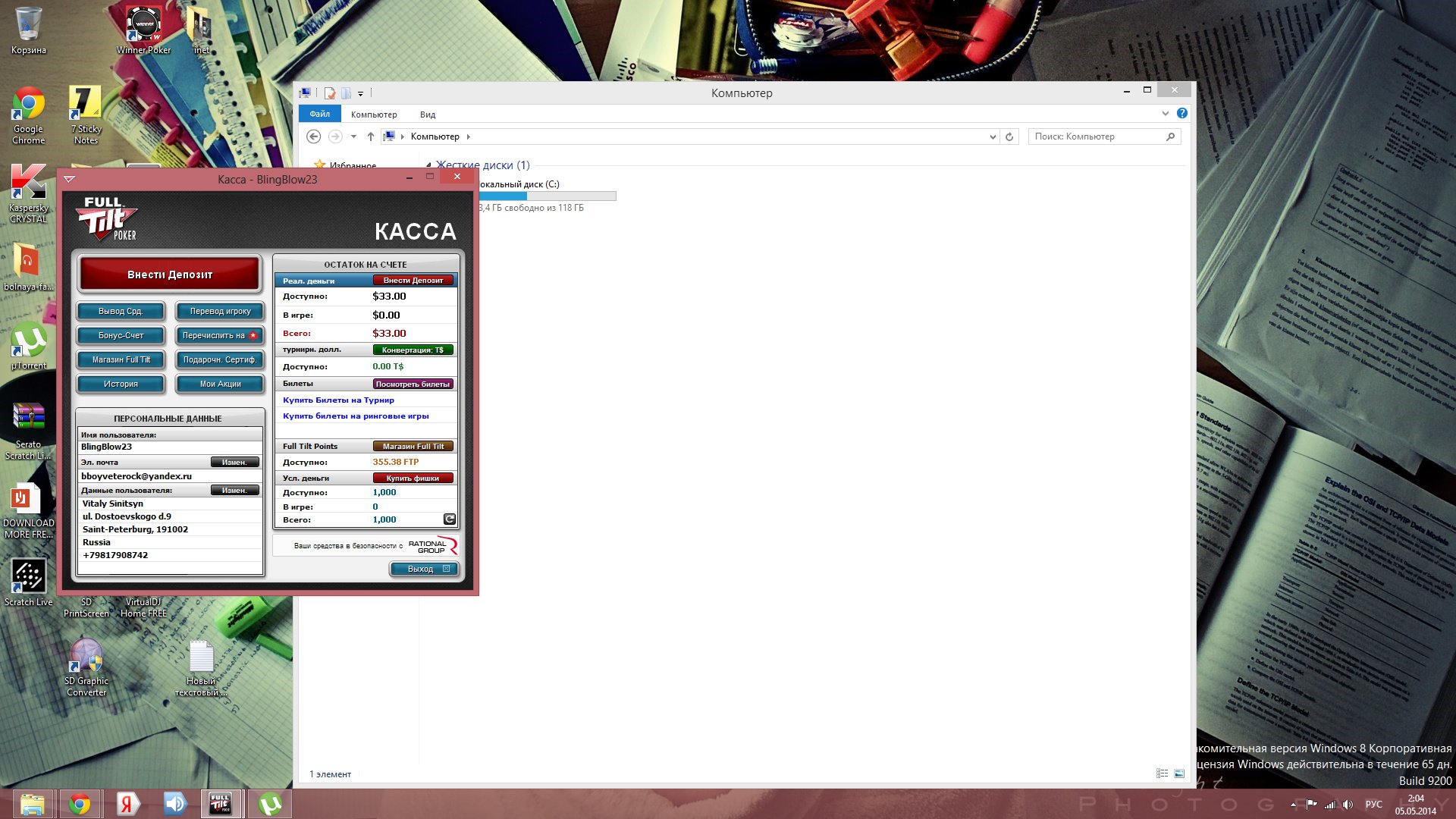Click the История button
This screenshot has height=819, width=1456.
pos(121,384)
